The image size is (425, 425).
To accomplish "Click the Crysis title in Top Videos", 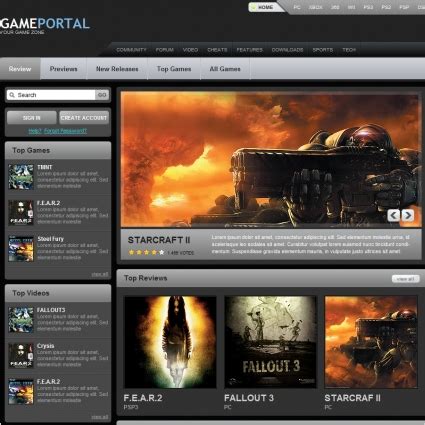I will click(x=46, y=346).
